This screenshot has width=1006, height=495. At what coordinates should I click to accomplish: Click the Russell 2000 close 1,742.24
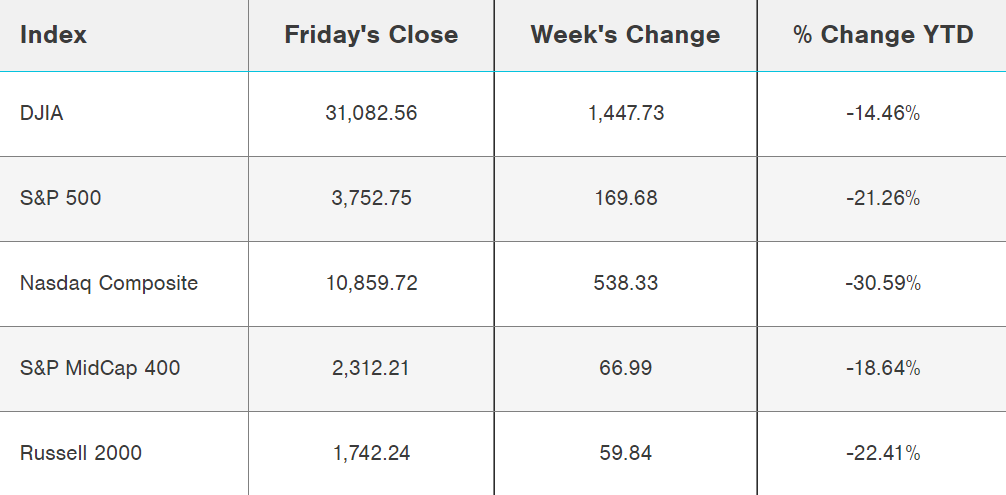(371, 453)
